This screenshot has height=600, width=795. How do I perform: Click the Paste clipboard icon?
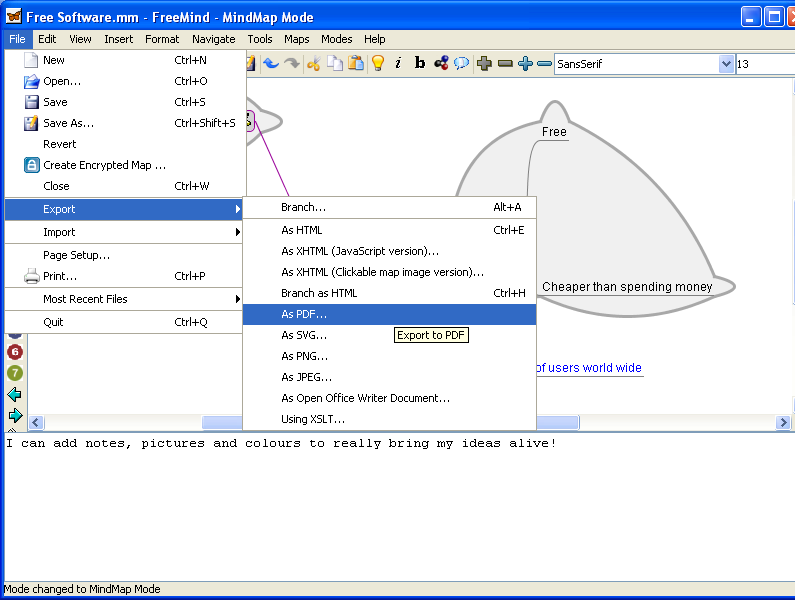coord(356,63)
